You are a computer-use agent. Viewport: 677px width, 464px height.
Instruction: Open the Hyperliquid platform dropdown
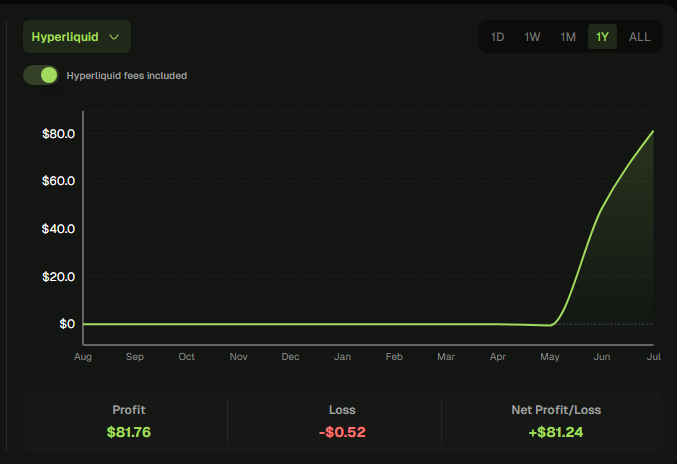[77, 37]
